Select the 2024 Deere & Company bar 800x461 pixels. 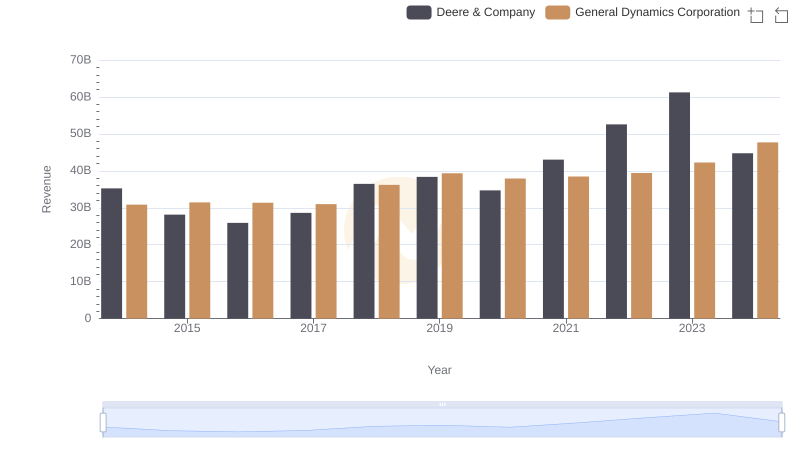(x=742, y=236)
